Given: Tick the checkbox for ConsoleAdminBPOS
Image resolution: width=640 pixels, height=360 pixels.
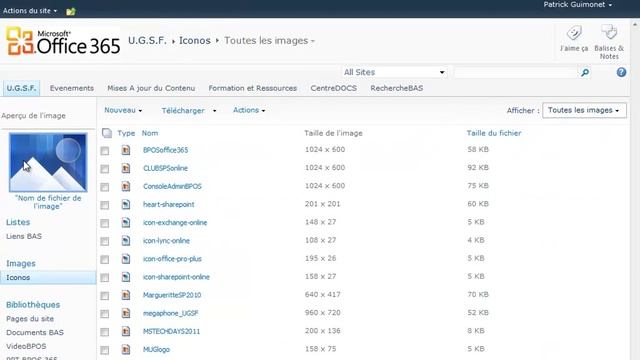Looking at the screenshot, I should [105, 187].
